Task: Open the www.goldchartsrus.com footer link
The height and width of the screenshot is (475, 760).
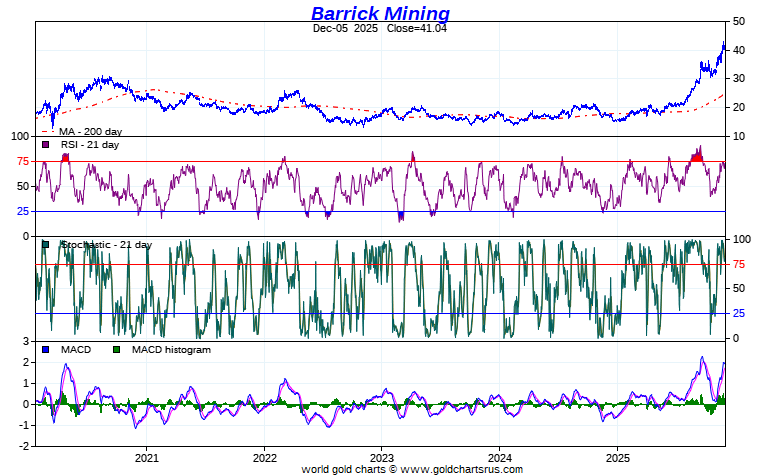Action: click(x=462, y=468)
